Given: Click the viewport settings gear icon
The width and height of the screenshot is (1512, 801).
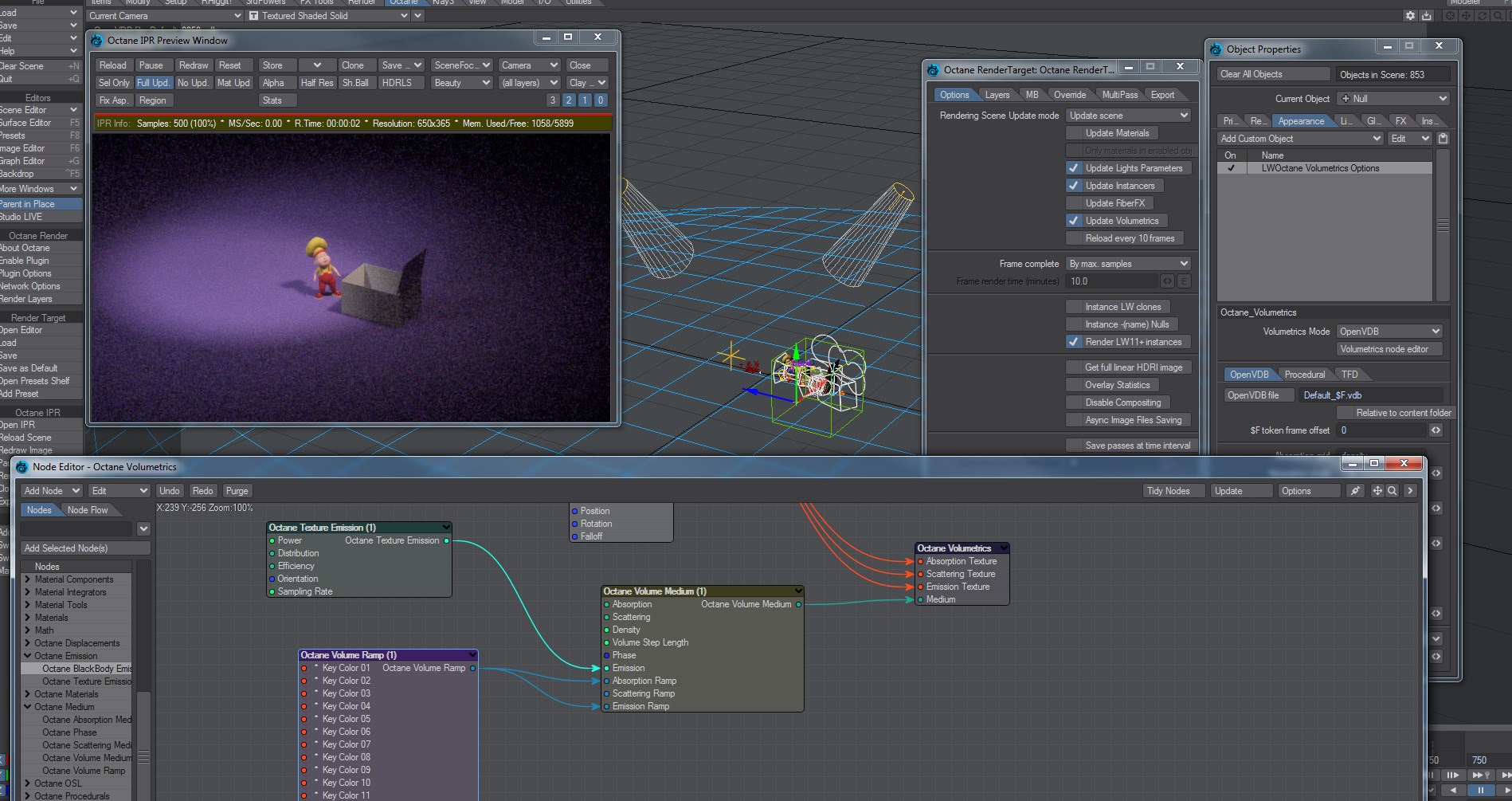Looking at the screenshot, I should pos(1411,16).
